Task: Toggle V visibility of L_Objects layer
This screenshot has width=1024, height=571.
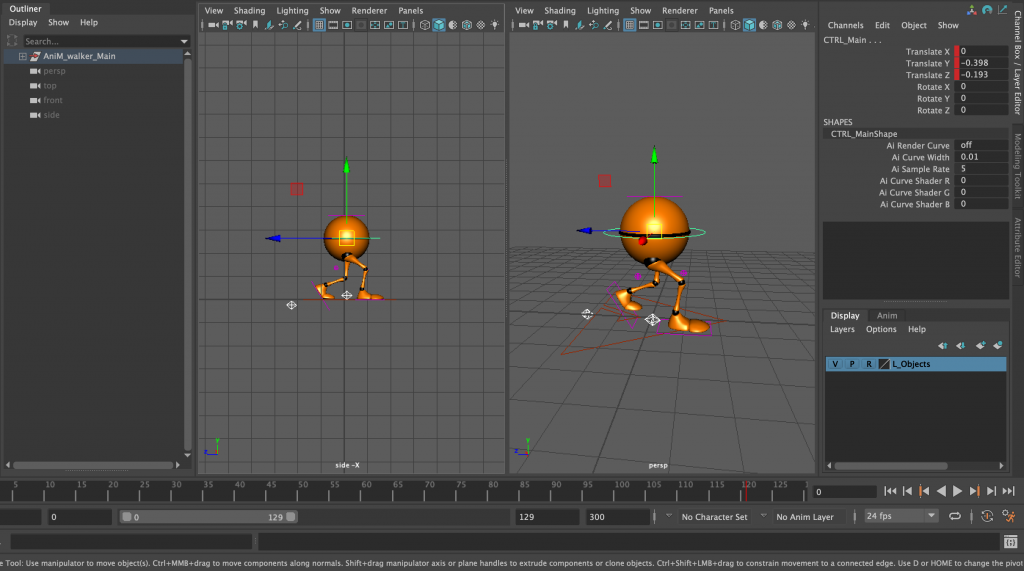Action: click(835, 364)
